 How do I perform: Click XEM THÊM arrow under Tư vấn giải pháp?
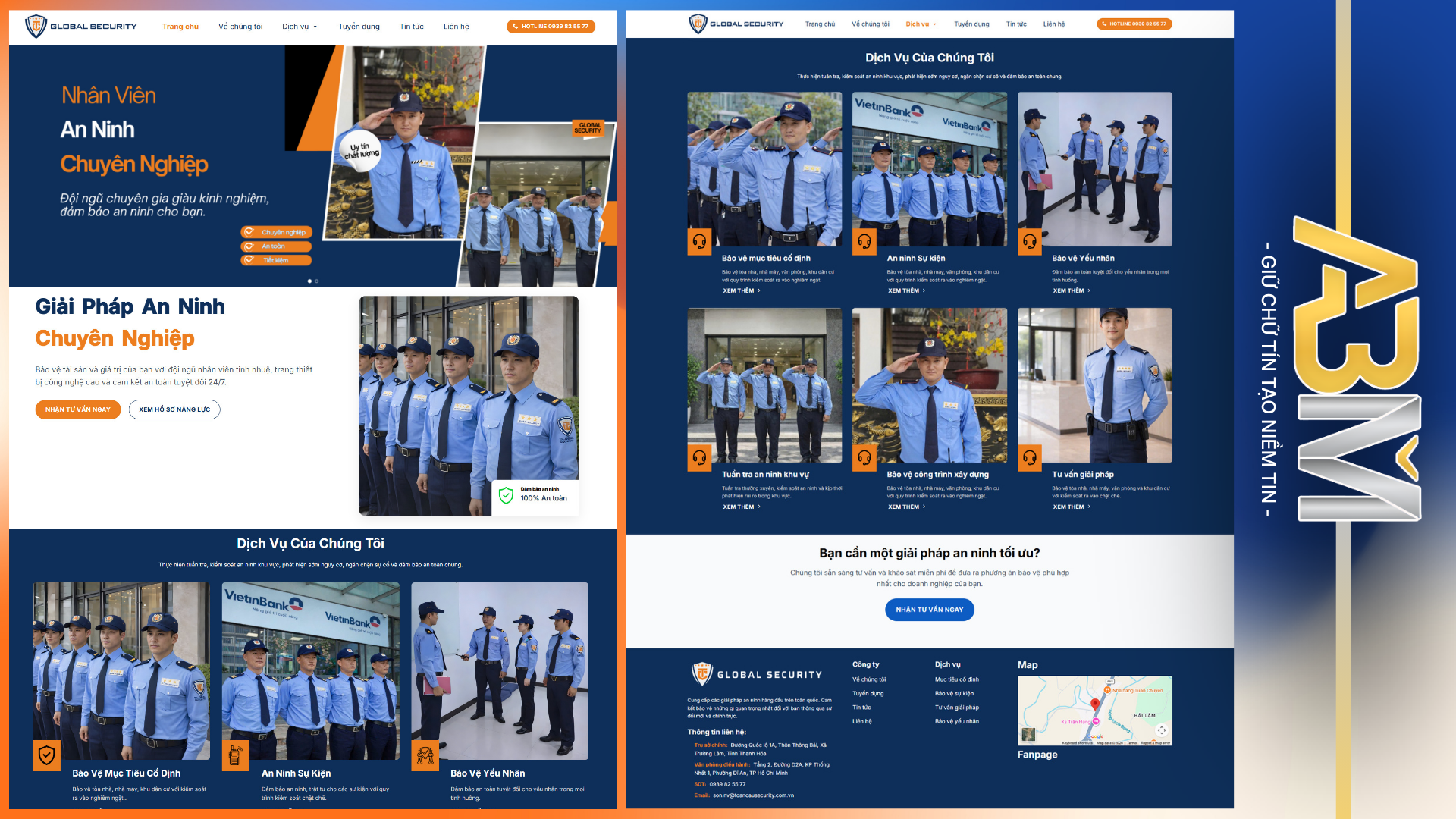point(1089,507)
